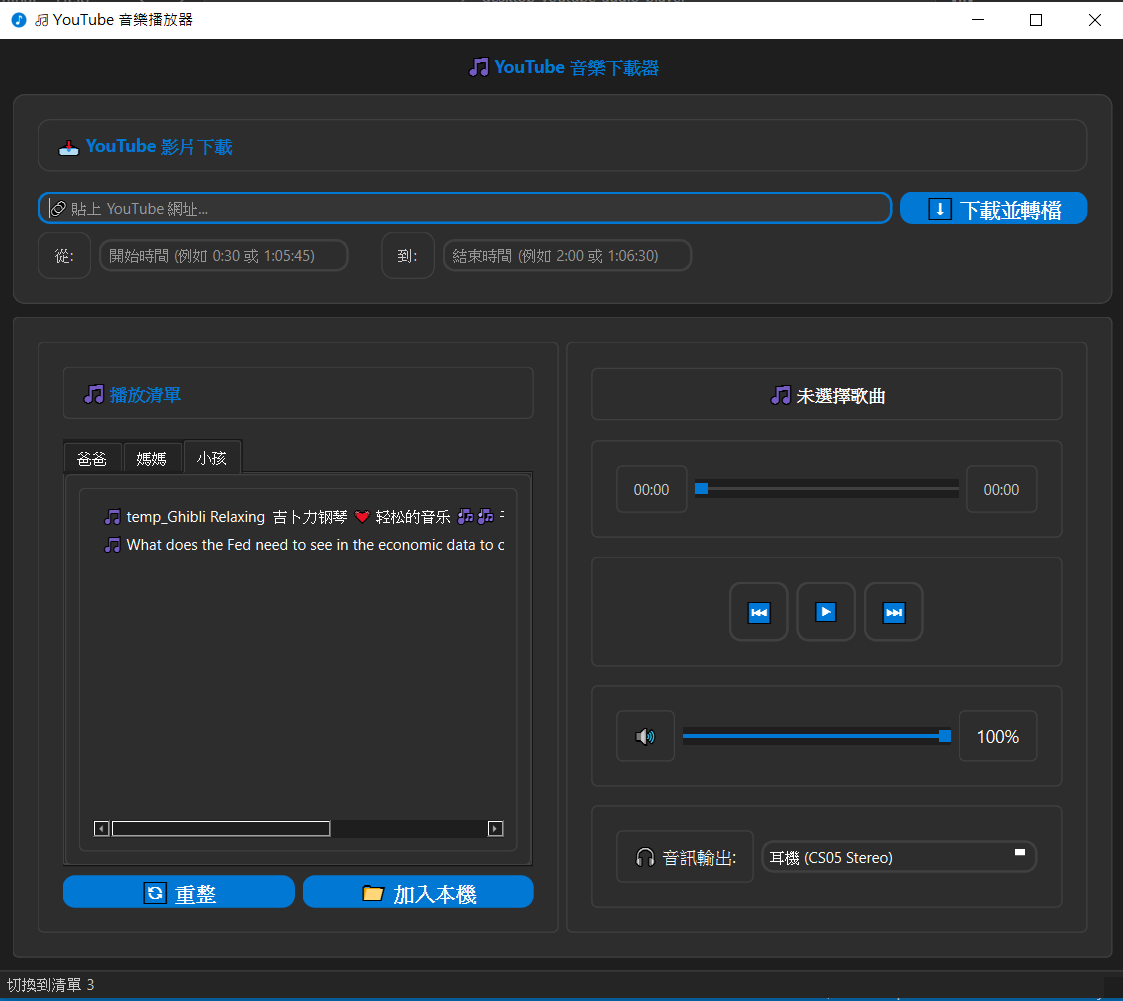The image size is (1123, 1001).
Task: Click the volume slider handle
Action: point(945,736)
